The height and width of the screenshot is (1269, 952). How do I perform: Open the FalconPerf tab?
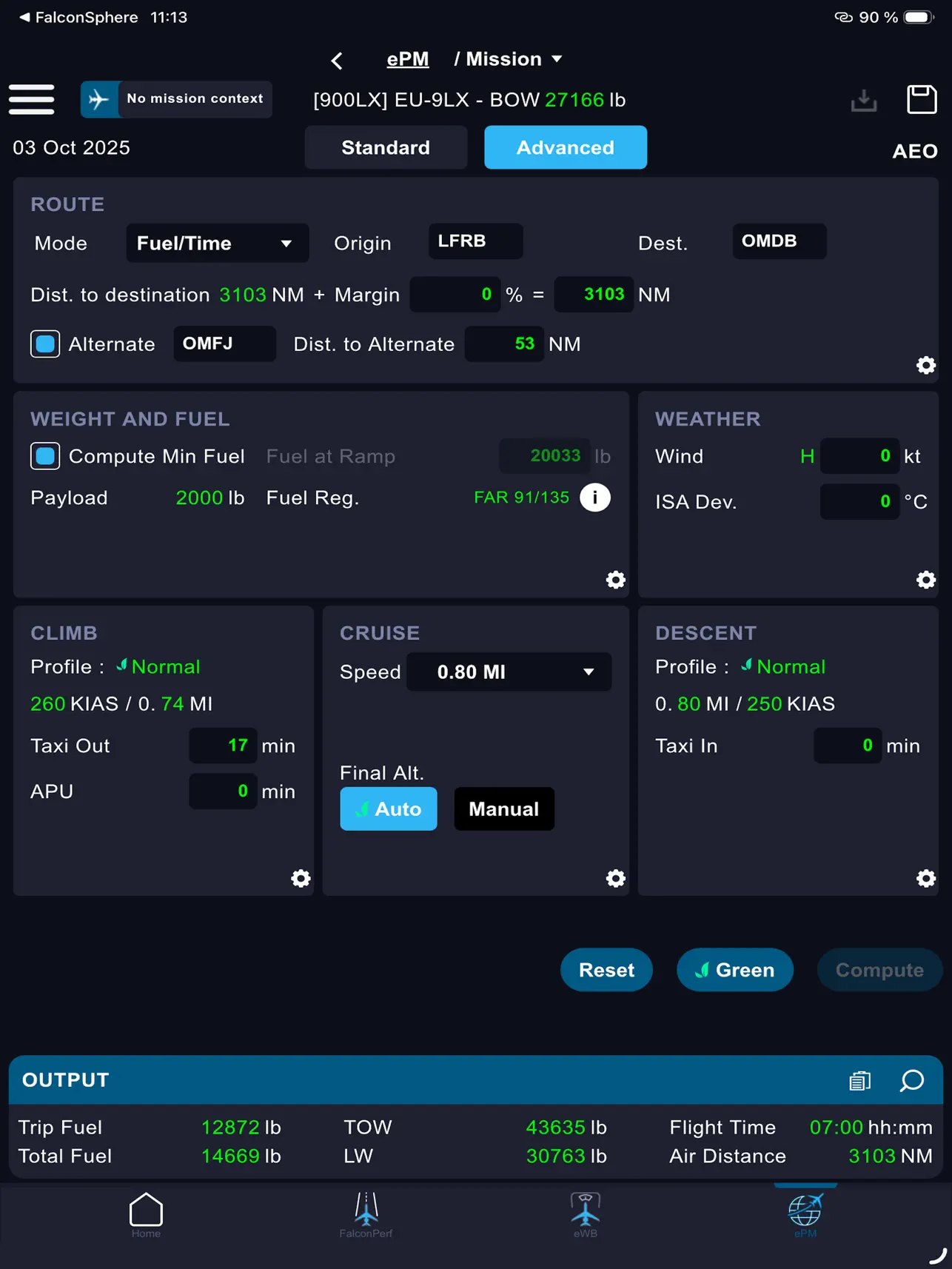click(366, 1215)
